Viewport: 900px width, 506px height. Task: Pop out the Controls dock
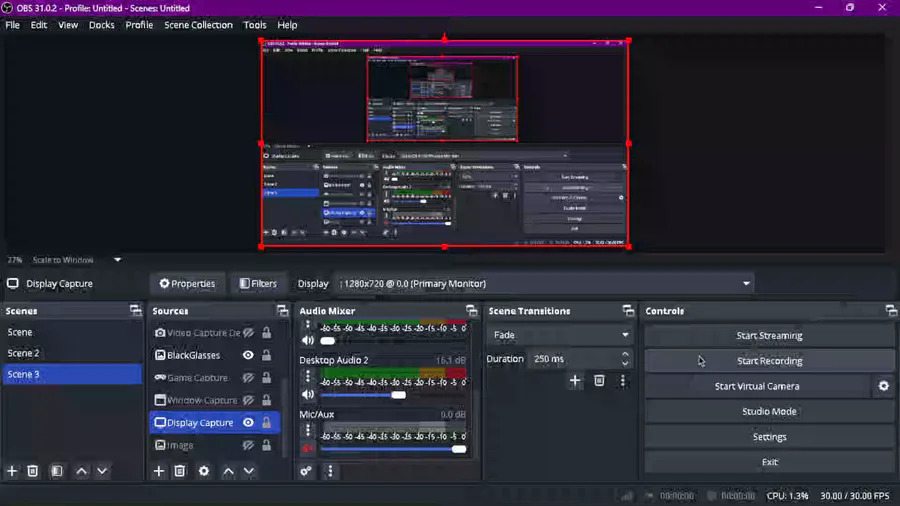(891, 310)
